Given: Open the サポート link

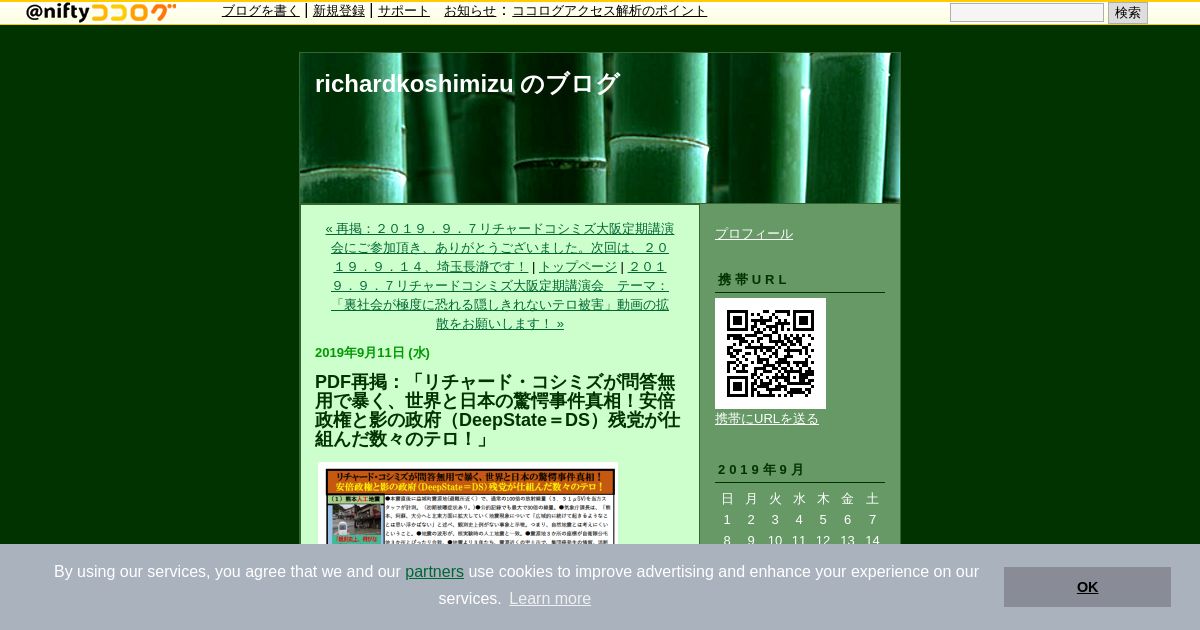Looking at the screenshot, I should tap(404, 11).
